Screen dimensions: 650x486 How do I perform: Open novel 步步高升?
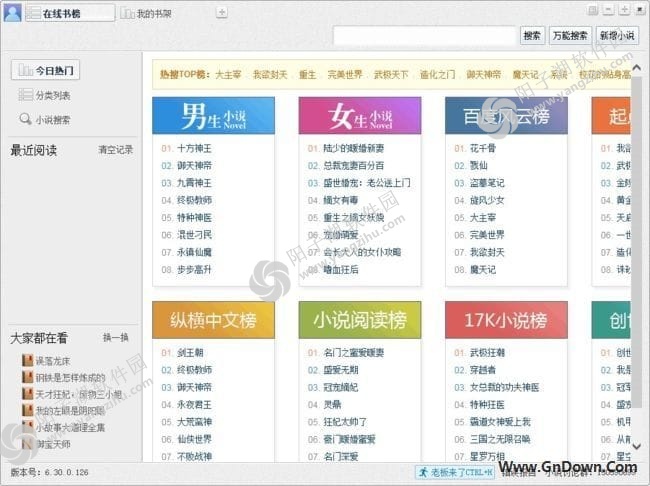194,270
